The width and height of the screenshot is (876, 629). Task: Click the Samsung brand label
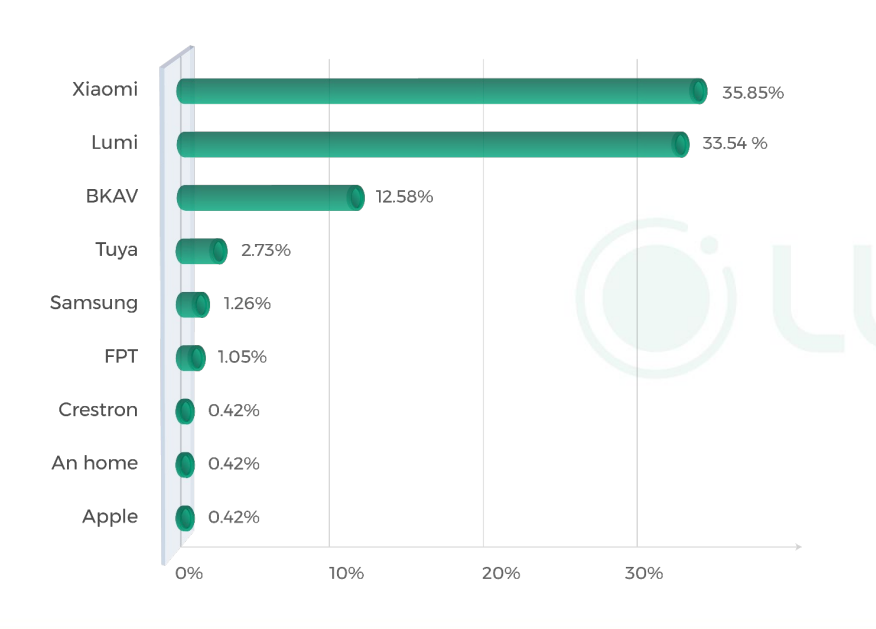(x=94, y=302)
